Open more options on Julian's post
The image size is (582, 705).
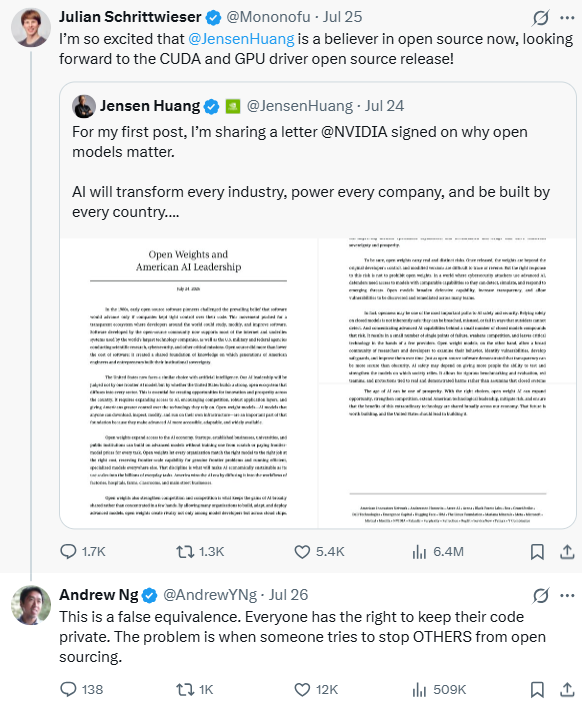[567, 18]
